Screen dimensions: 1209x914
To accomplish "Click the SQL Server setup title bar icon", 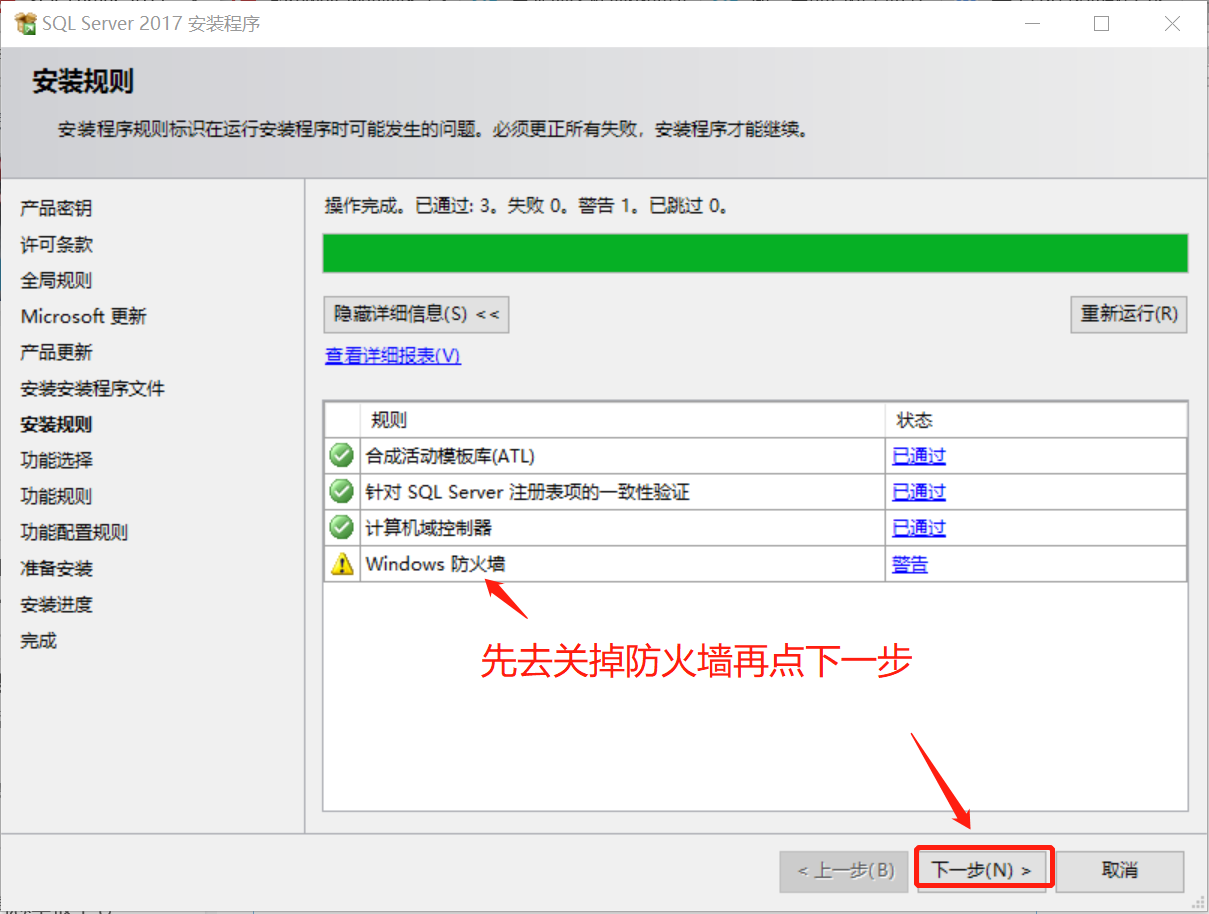I will (x=26, y=23).
